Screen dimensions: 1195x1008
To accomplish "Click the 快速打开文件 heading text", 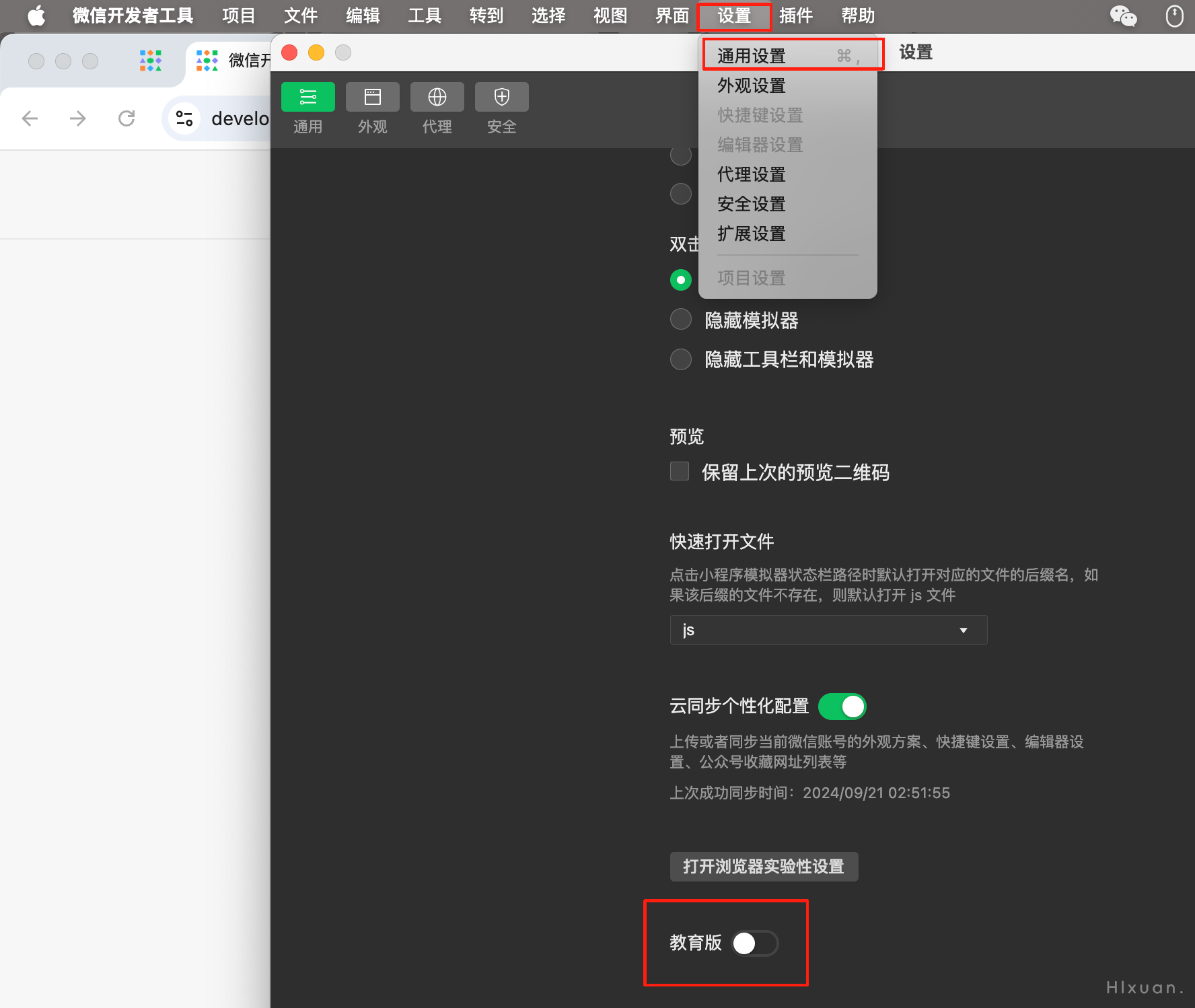I will [721, 542].
